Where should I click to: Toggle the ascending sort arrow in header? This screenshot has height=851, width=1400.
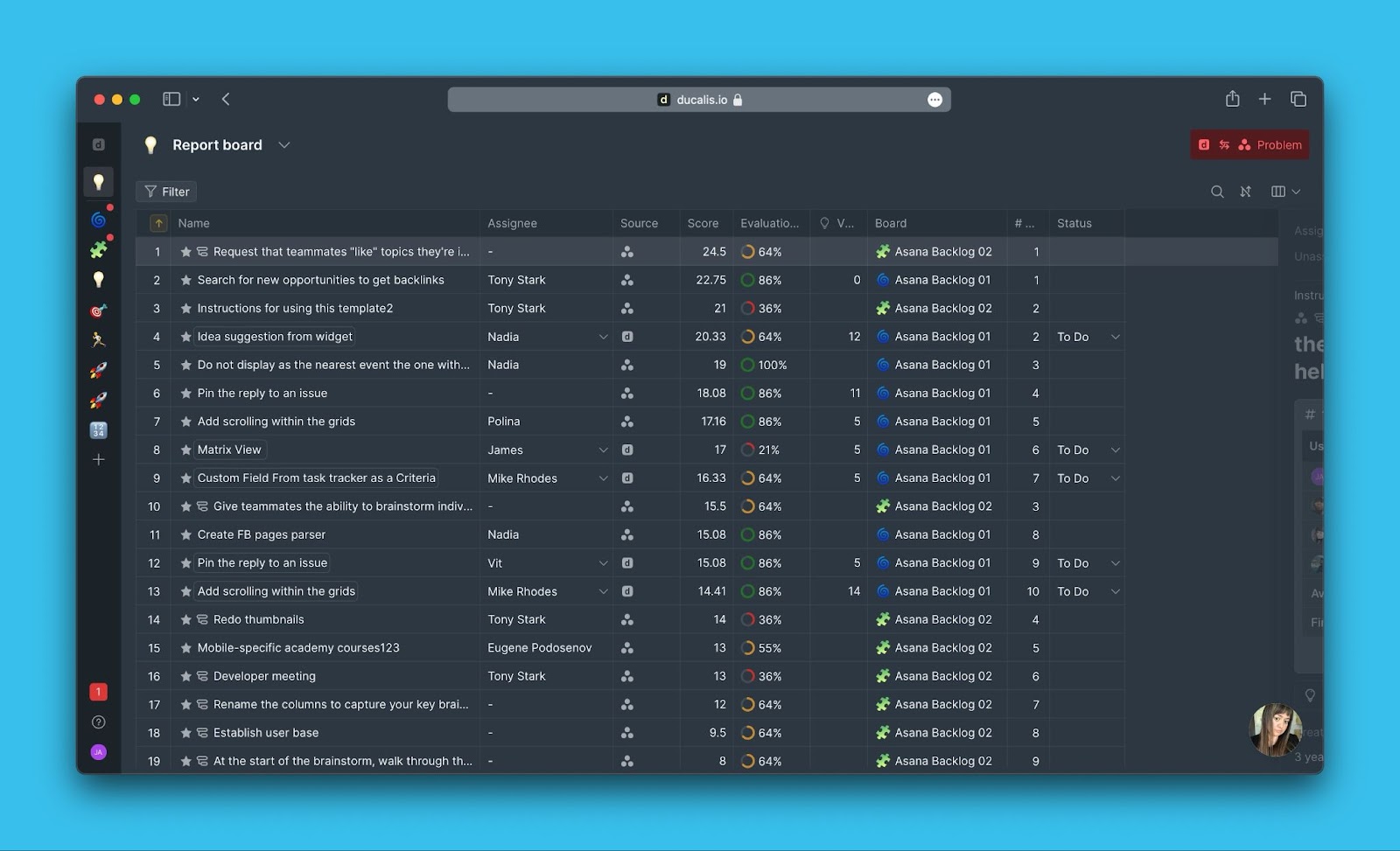(x=158, y=224)
